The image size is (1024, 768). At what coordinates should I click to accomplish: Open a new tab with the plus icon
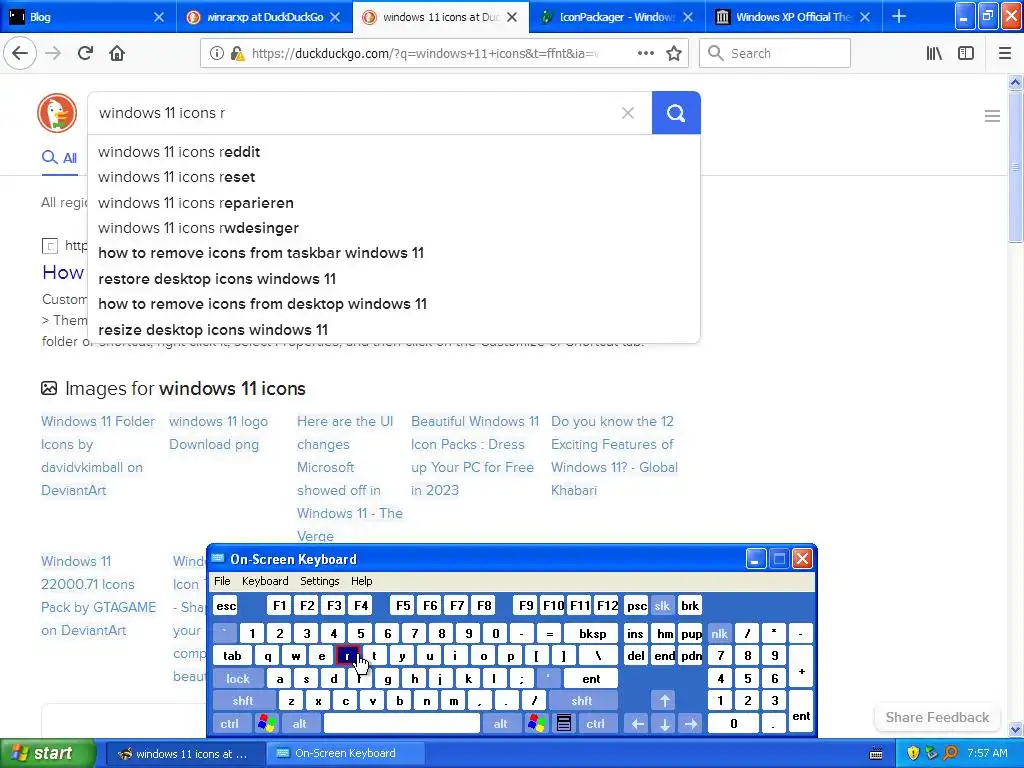(899, 16)
